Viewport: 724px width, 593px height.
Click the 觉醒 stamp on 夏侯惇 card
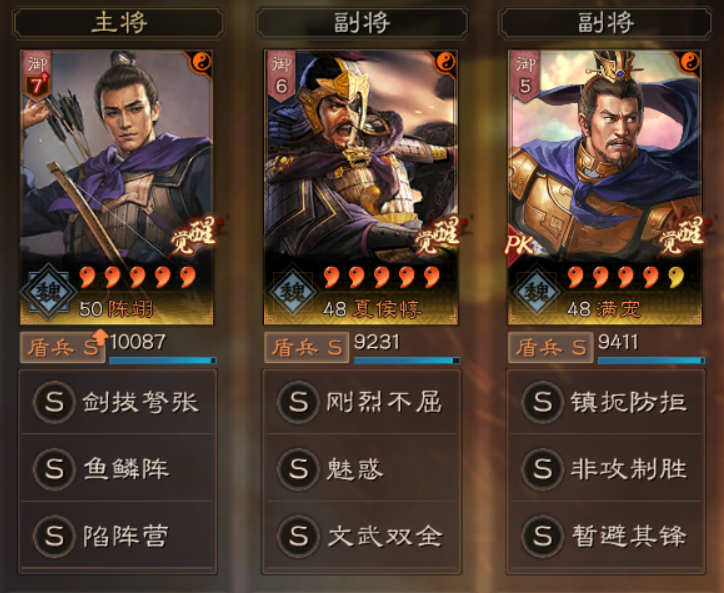(x=439, y=235)
